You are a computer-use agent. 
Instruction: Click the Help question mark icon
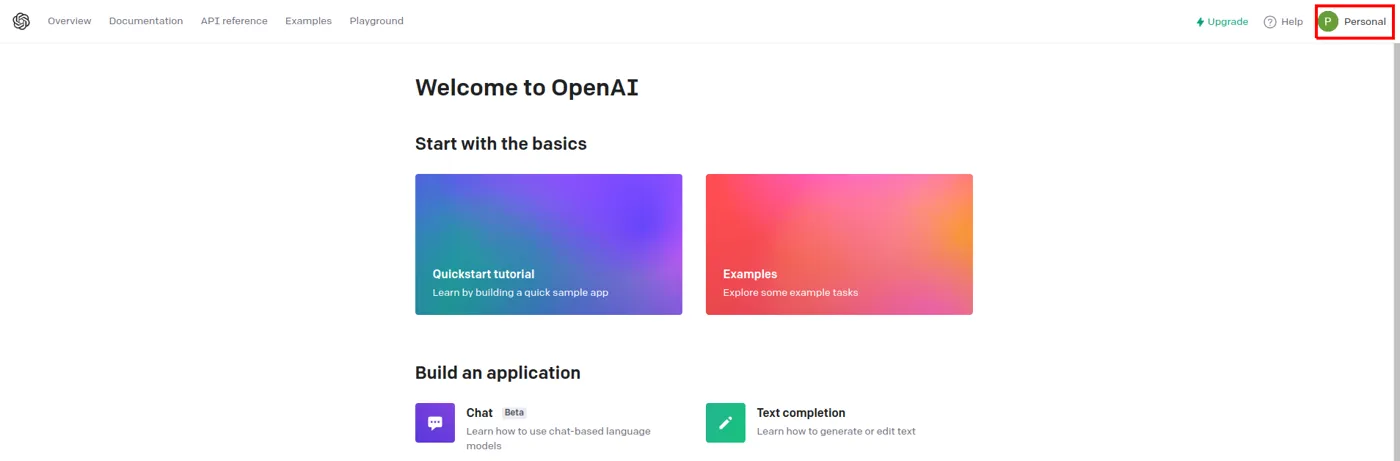tap(1270, 22)
